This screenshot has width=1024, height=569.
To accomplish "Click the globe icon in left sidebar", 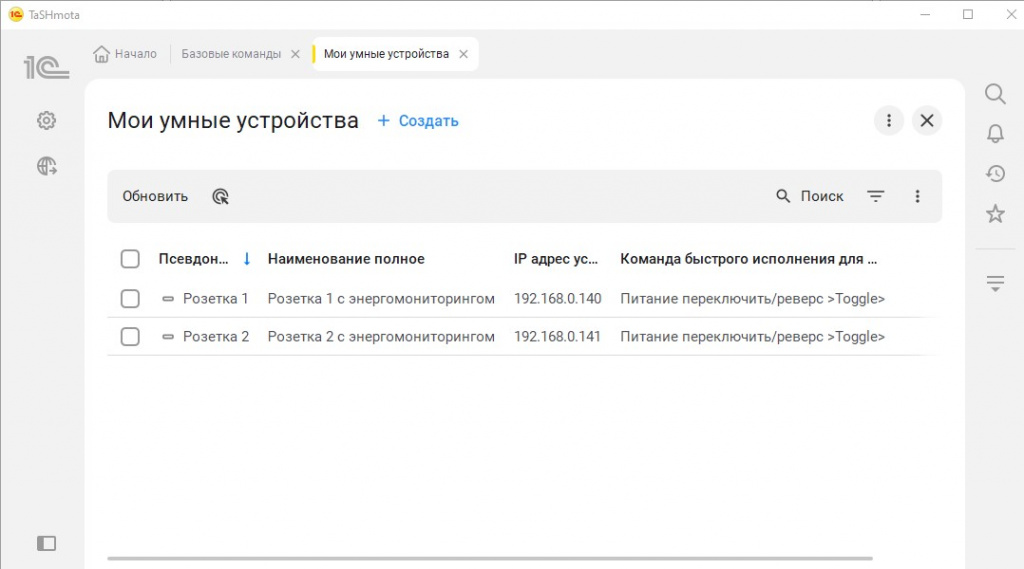I will pos(46,167).
